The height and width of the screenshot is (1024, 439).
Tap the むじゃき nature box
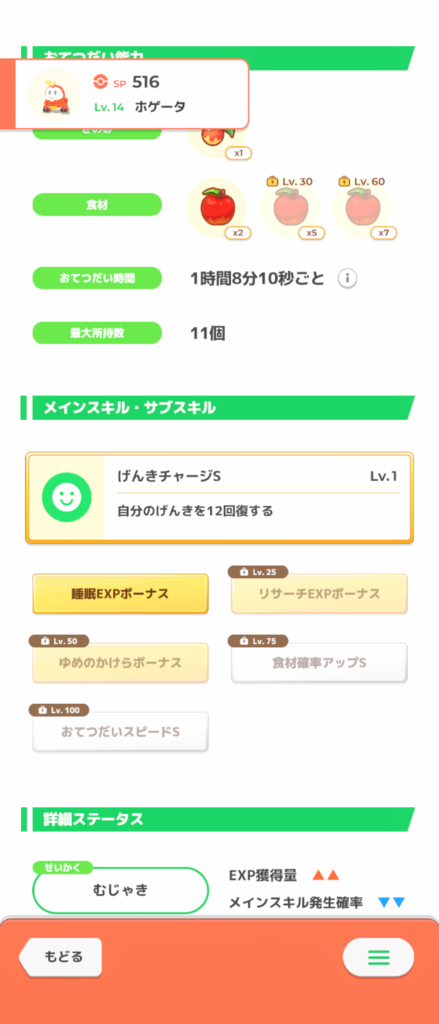click(x=120, y=889)
